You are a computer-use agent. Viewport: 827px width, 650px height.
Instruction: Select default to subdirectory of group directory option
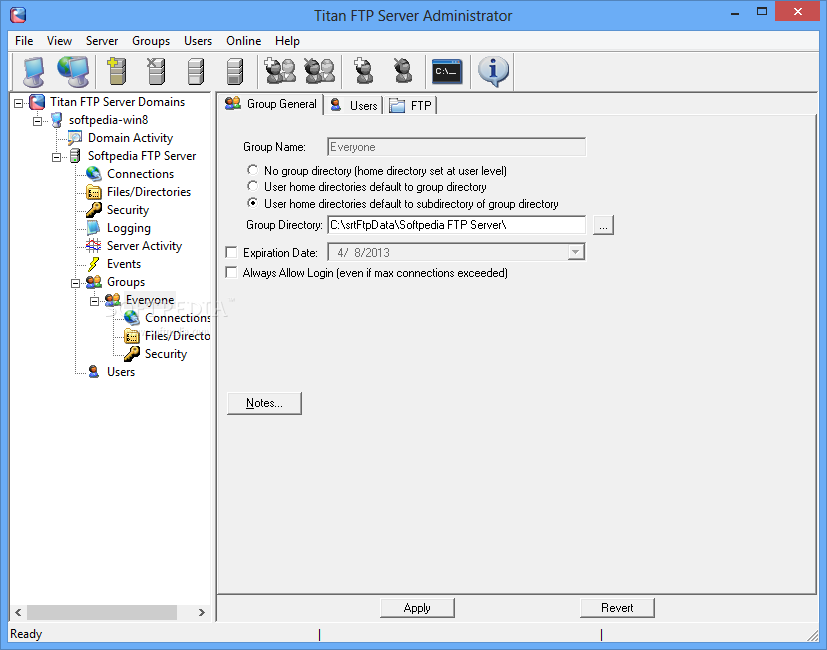tap(253, 203)
